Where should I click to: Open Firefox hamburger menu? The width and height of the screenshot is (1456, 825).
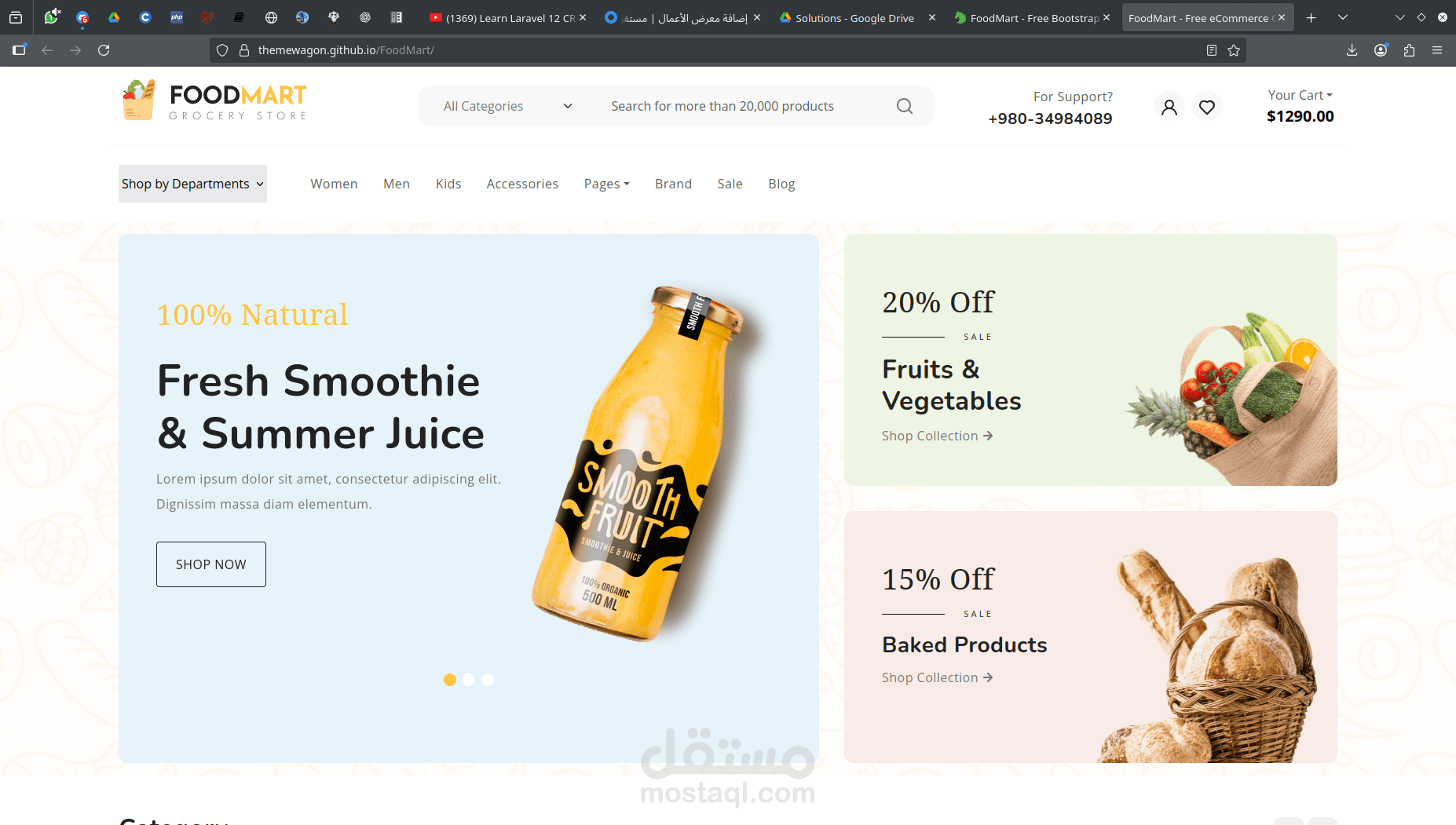[1437, 50]
